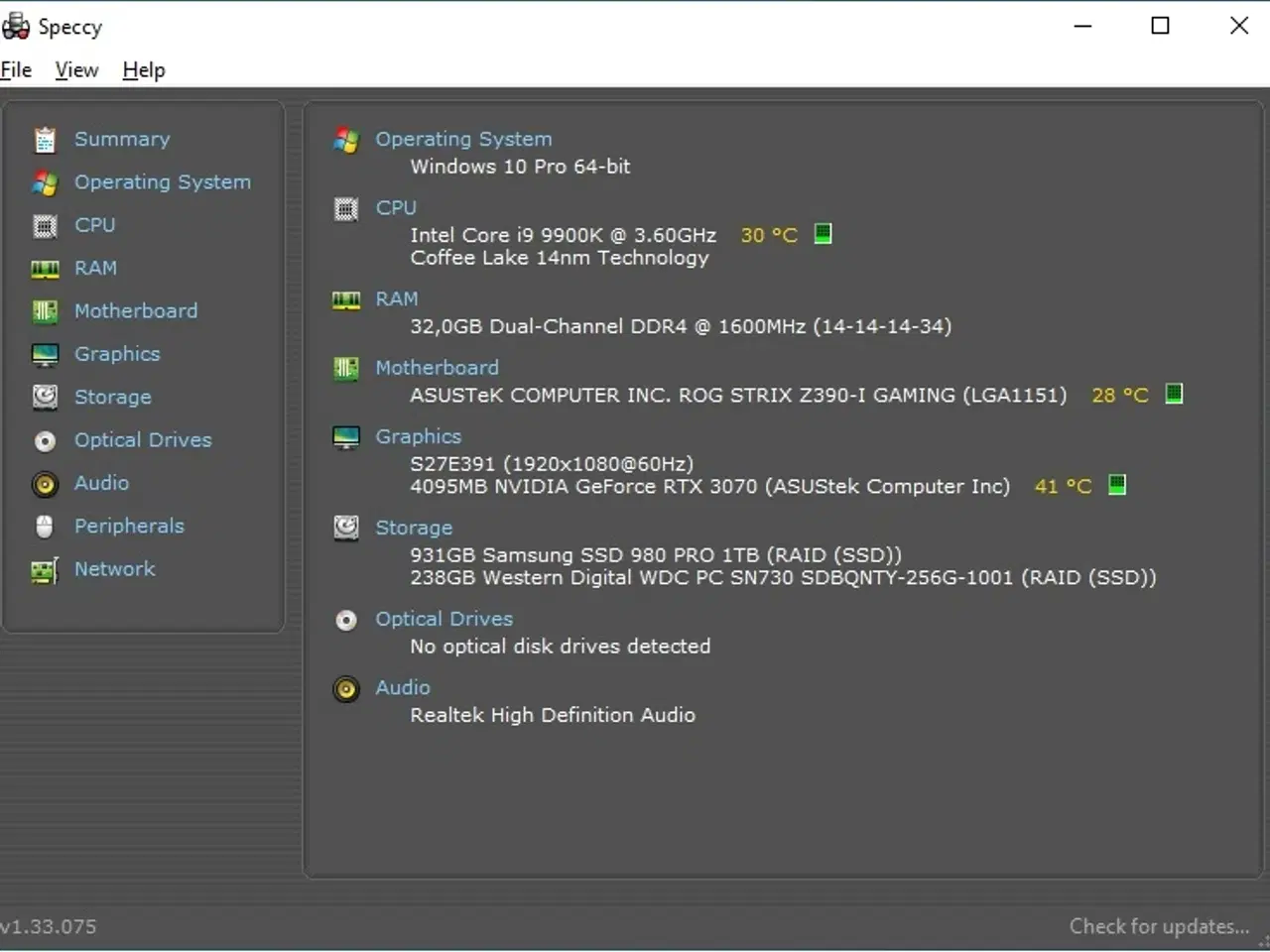Click the RAM heading link in summary

(x=397, y=299)
